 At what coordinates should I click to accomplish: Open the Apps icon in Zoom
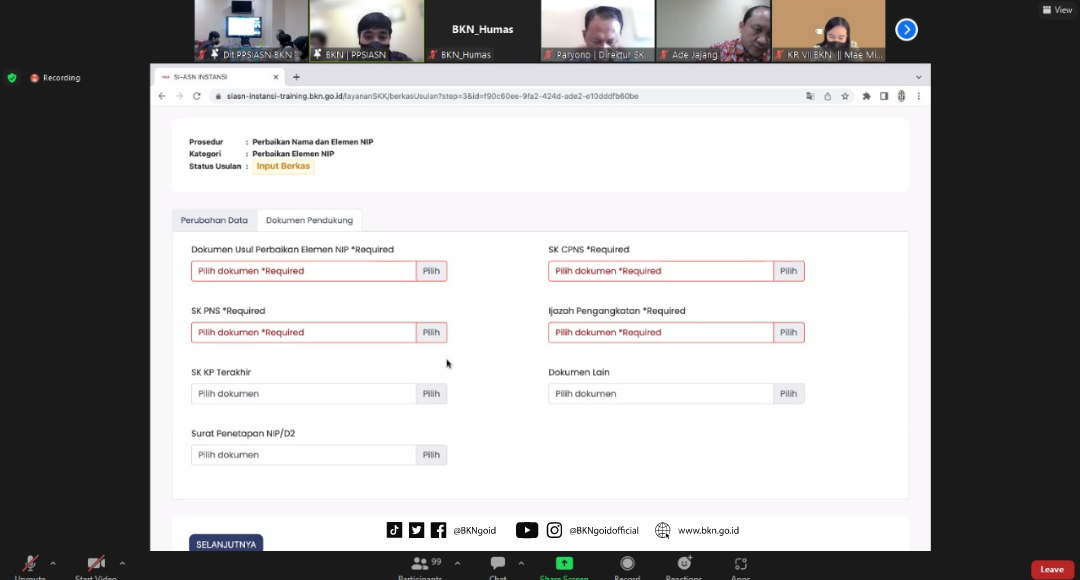coord(740,565)
